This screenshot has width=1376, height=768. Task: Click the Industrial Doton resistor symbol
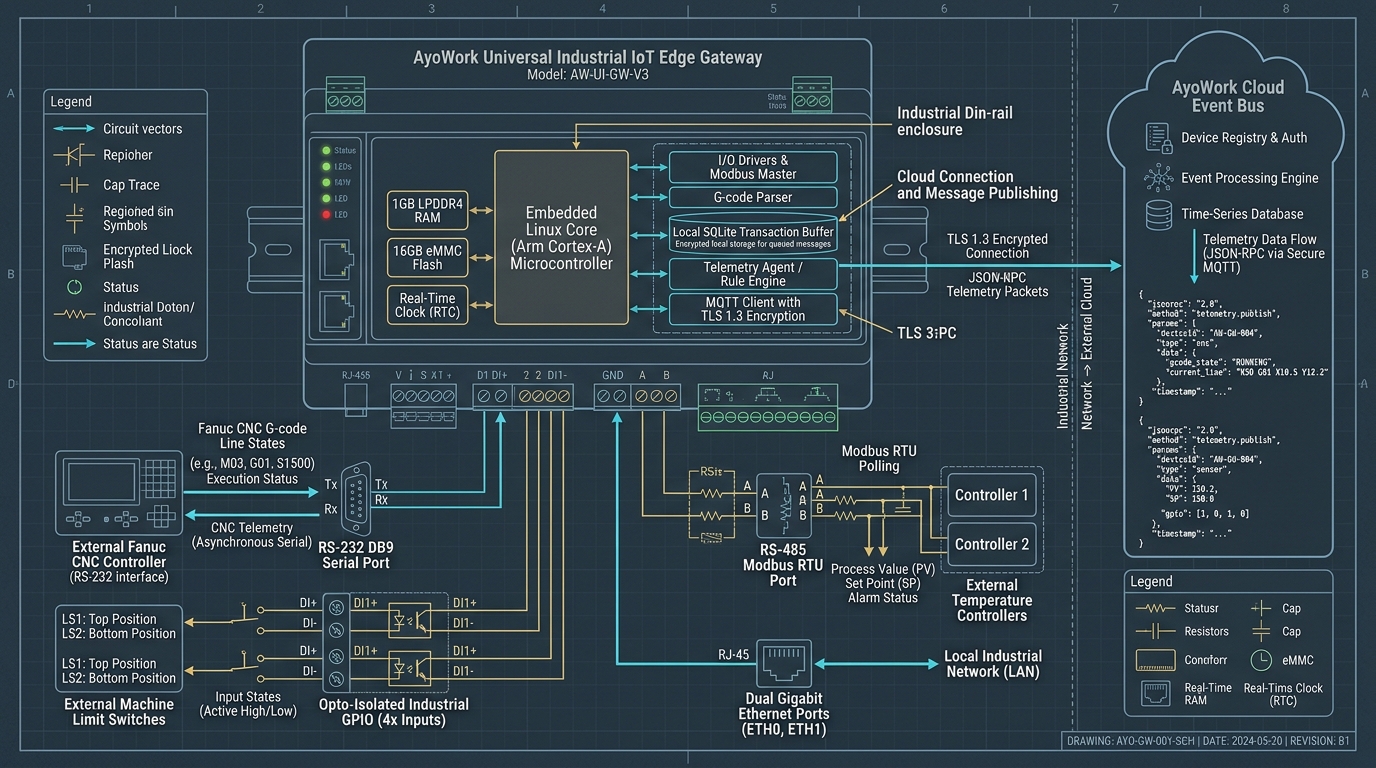point(75,314)
